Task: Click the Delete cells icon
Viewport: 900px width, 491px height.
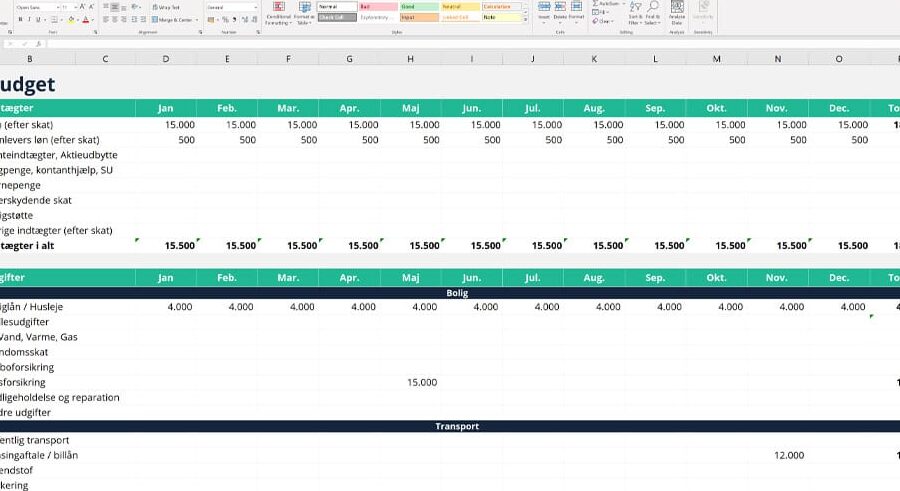Action: [x=560, y=11]
